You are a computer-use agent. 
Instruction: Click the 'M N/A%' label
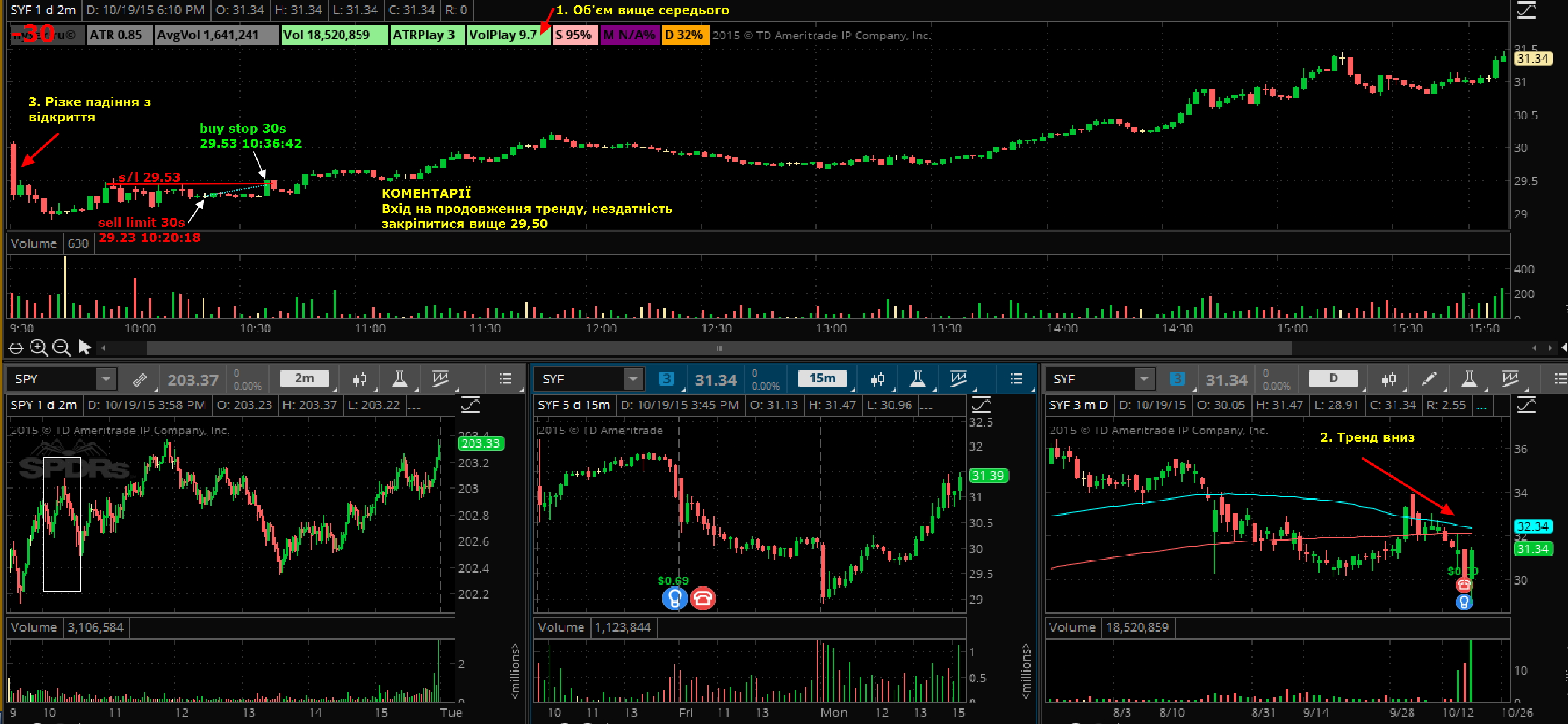630,35
